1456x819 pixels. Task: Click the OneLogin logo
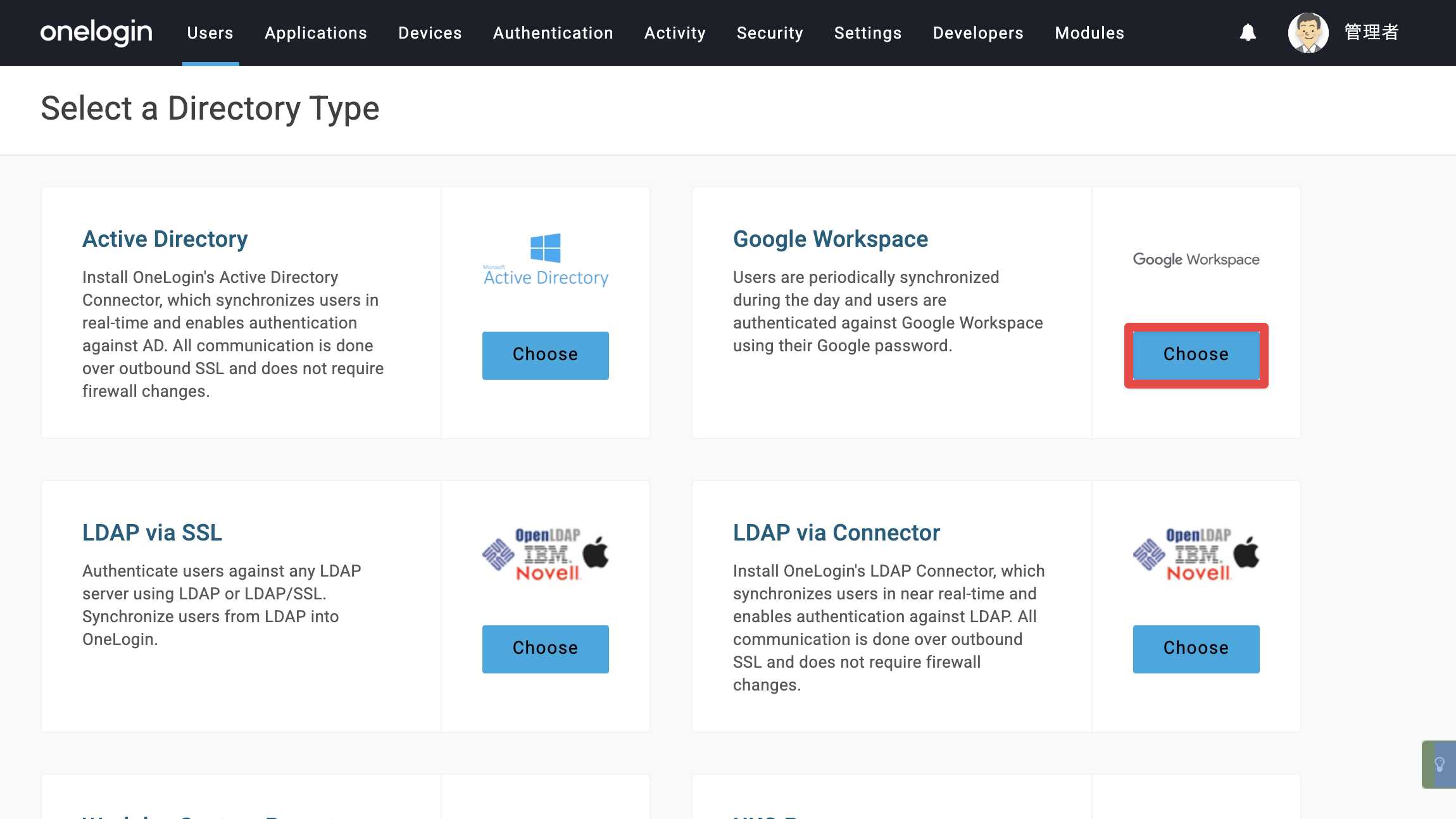click(x=96, y=32)
